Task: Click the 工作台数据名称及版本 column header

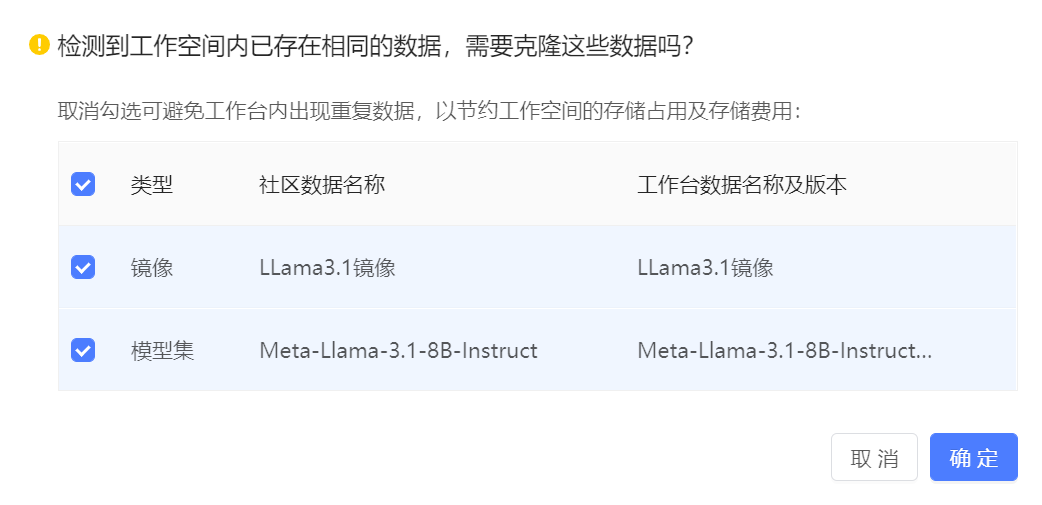Action: (x=742, y=185)
